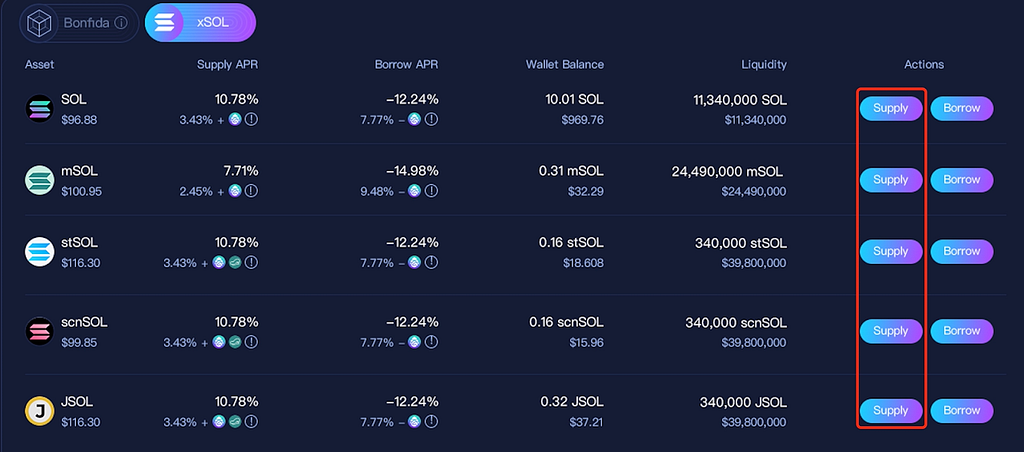Click the Supply APR column header
Screen dimensions: 1024x452
(228, 65)
